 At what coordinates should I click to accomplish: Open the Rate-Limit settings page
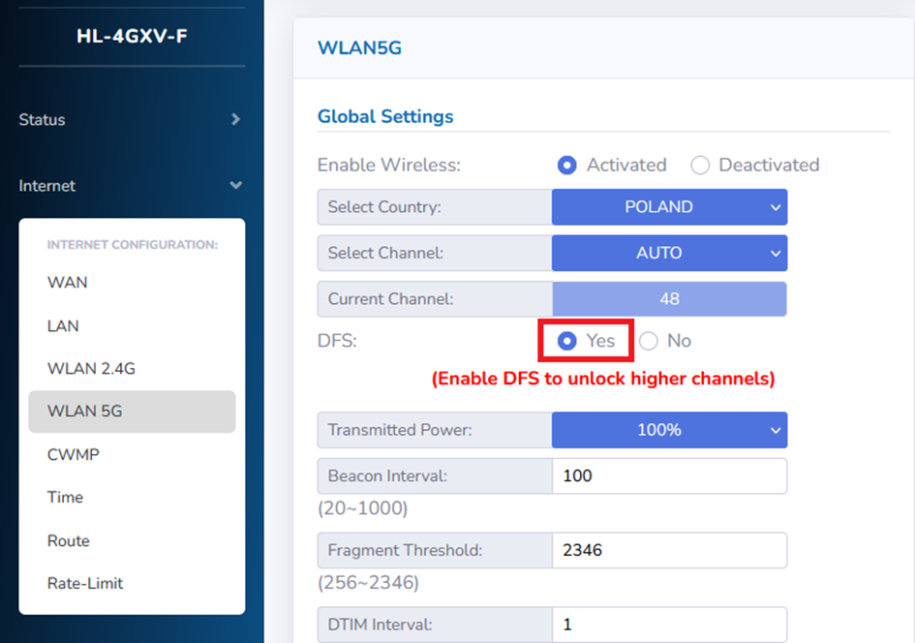(83, 583)
